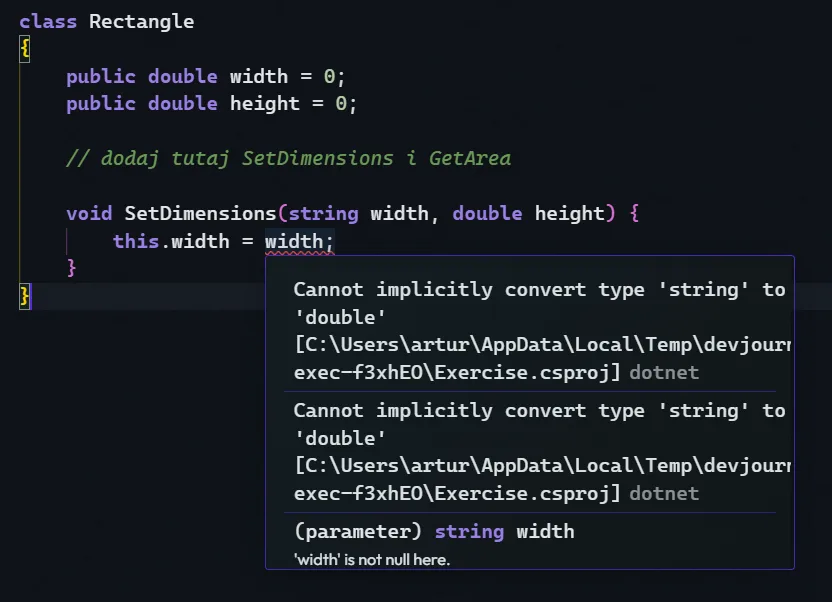
Task: Click the second 'Cannot implicitly convert type' error message
Action: point(539,424)
